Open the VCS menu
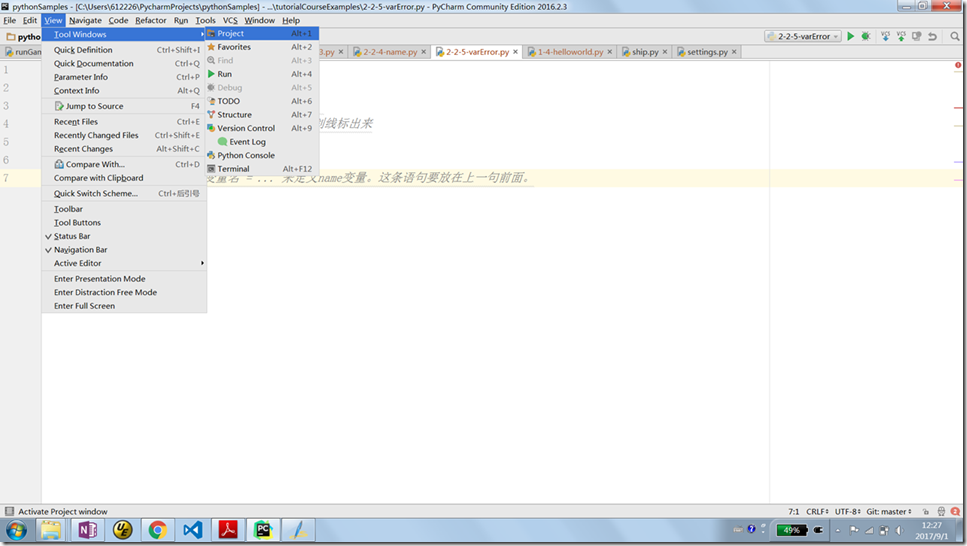 [230, 20]
